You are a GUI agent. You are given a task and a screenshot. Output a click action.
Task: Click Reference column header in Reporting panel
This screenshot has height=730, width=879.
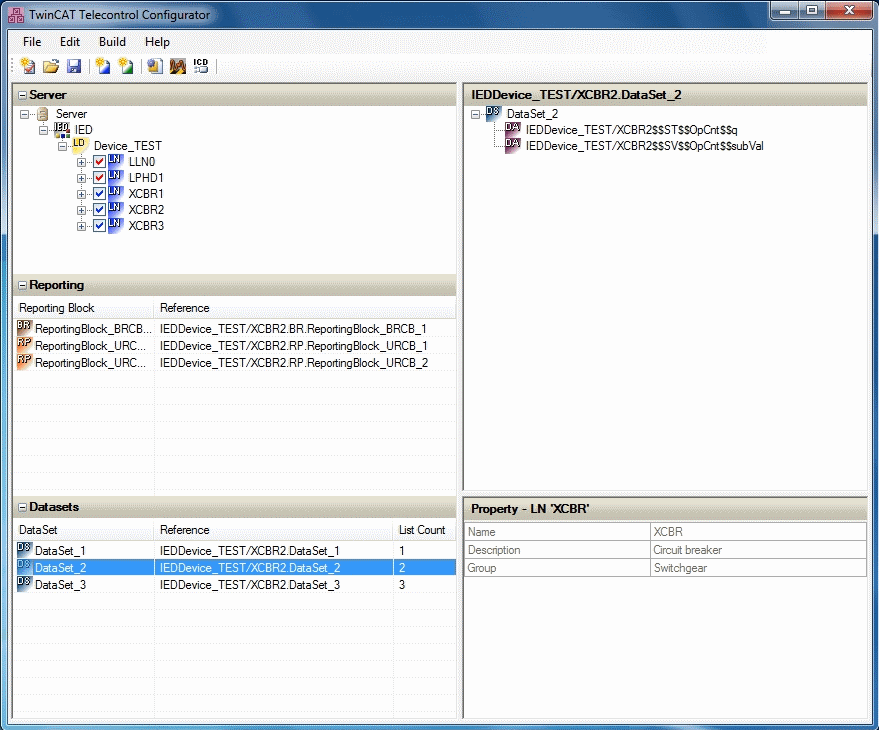pos(305,308)
